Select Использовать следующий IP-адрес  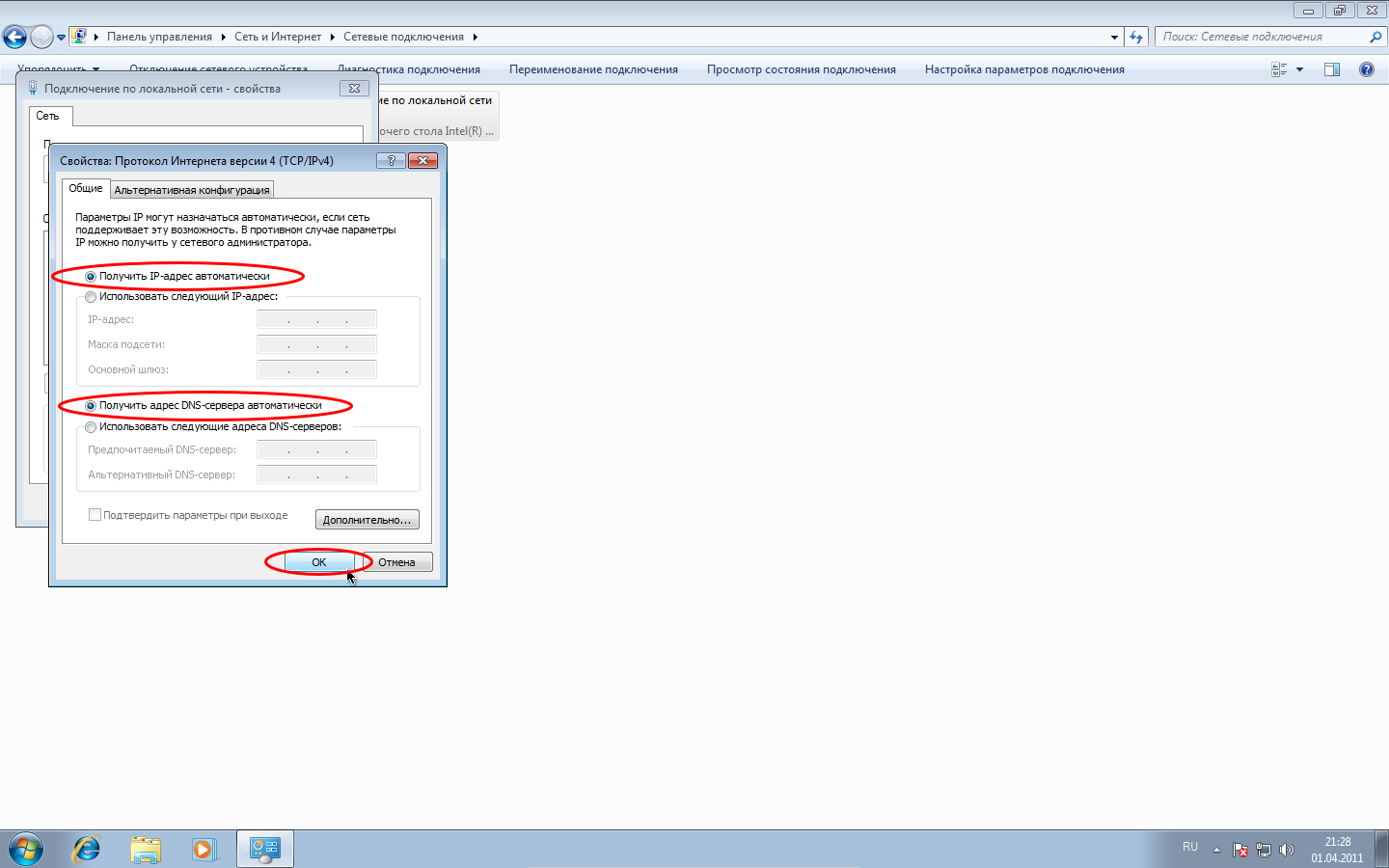click(x=182, y=297)
